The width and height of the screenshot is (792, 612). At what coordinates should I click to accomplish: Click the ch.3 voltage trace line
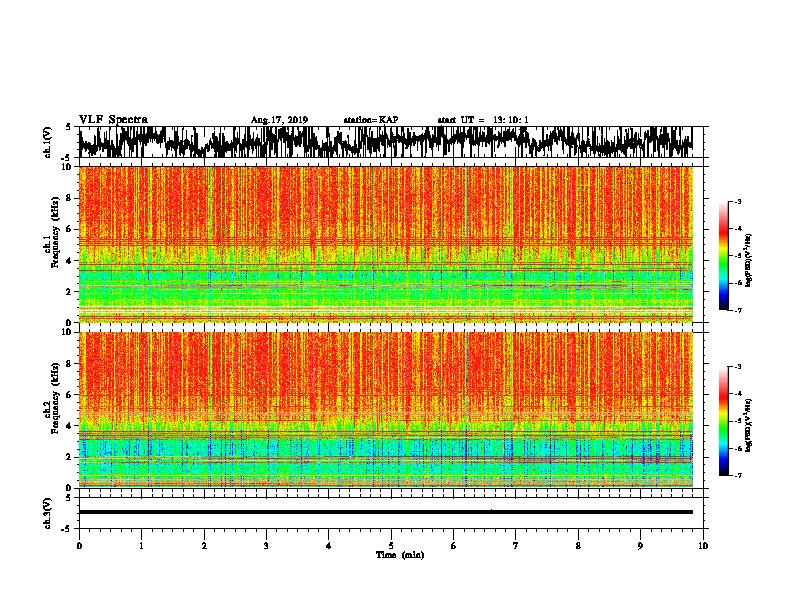pos(386,512)
